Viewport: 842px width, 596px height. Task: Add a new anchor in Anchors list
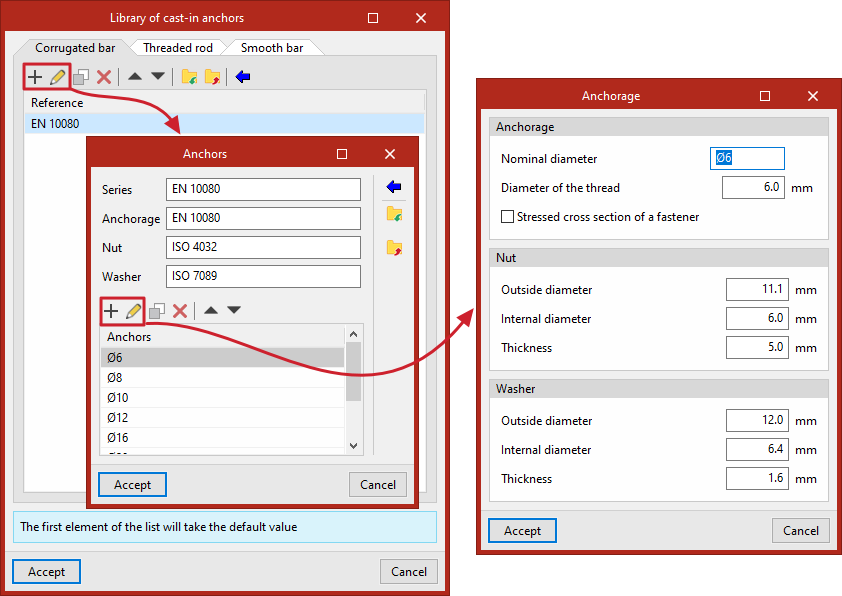pos(111,311)
